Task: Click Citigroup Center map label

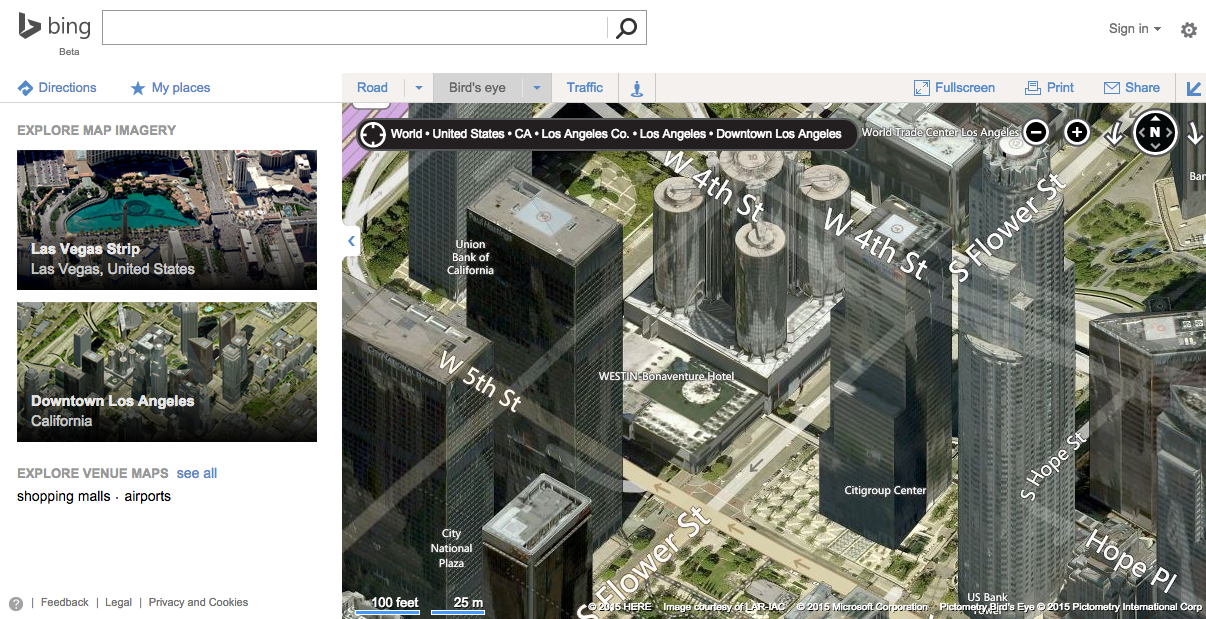Action: pos(885,490)
